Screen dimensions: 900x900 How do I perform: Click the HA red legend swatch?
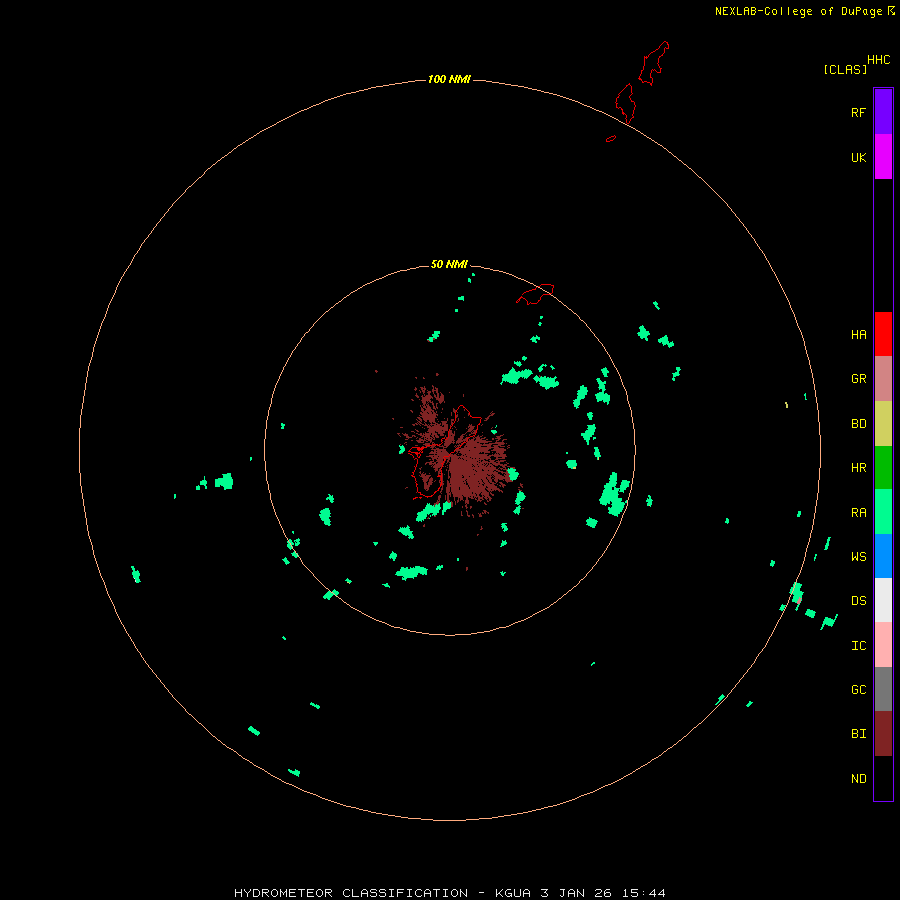click(x=883, y=334)
